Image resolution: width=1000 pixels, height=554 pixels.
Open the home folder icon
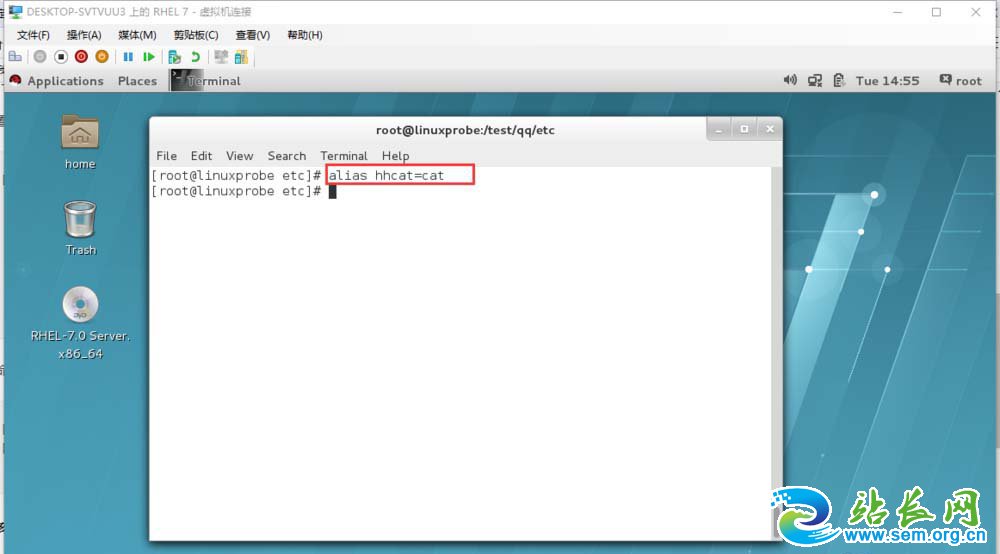(80, 140)
